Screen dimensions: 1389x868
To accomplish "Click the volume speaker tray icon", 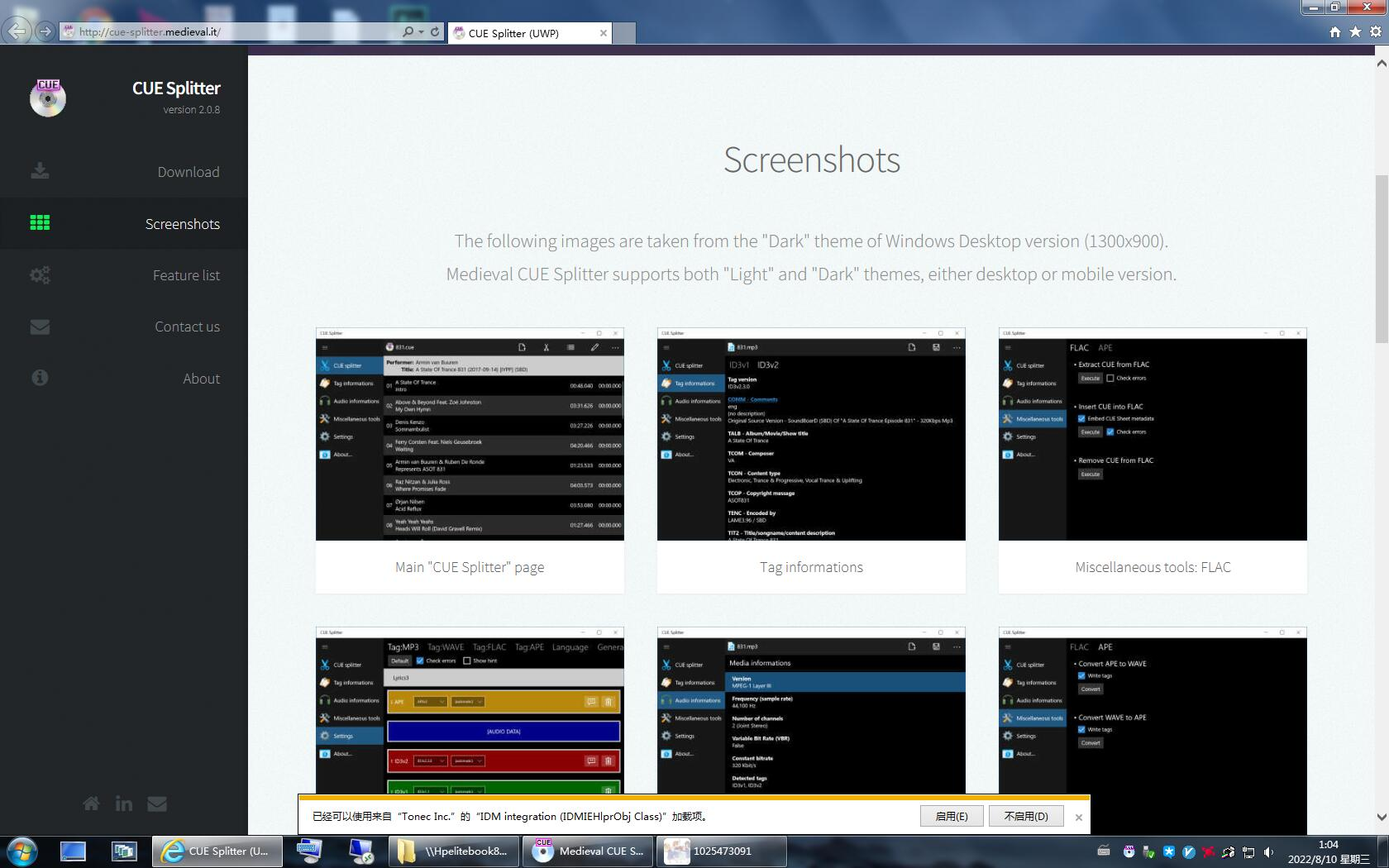I will 1268,851.
